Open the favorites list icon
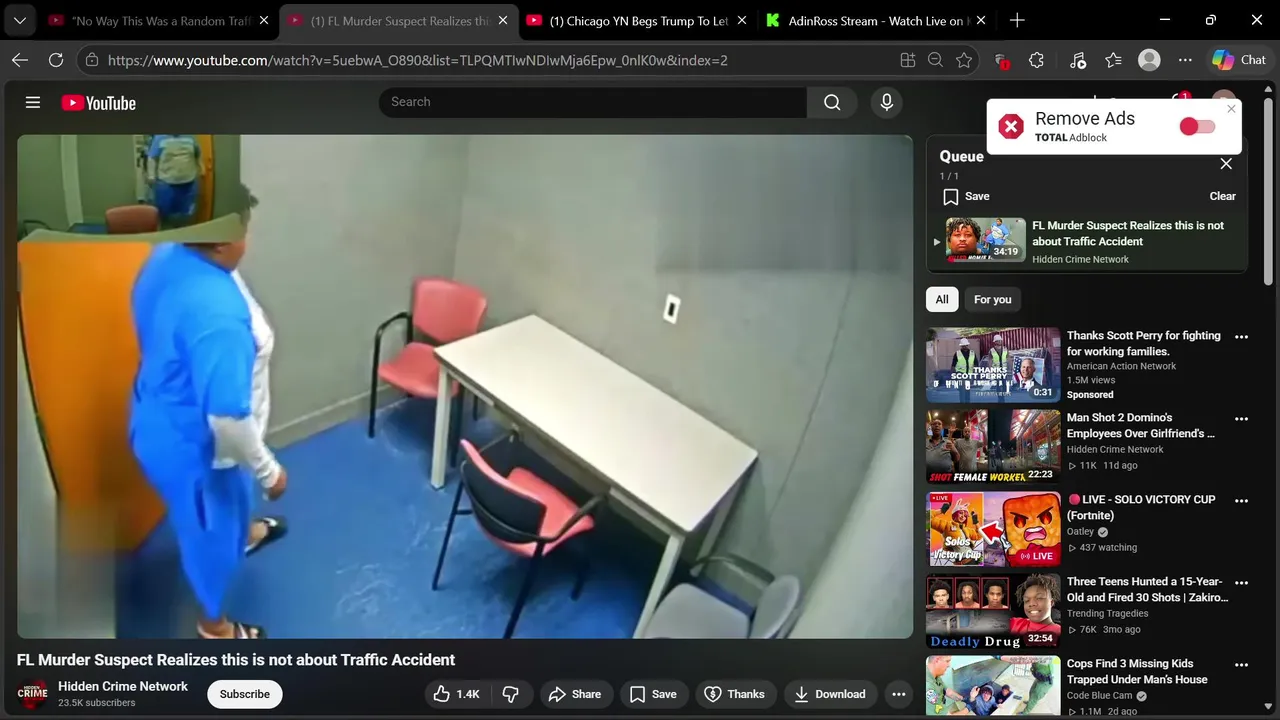The height and width of the screenshot is (720, 1280). click(1113, 60)
